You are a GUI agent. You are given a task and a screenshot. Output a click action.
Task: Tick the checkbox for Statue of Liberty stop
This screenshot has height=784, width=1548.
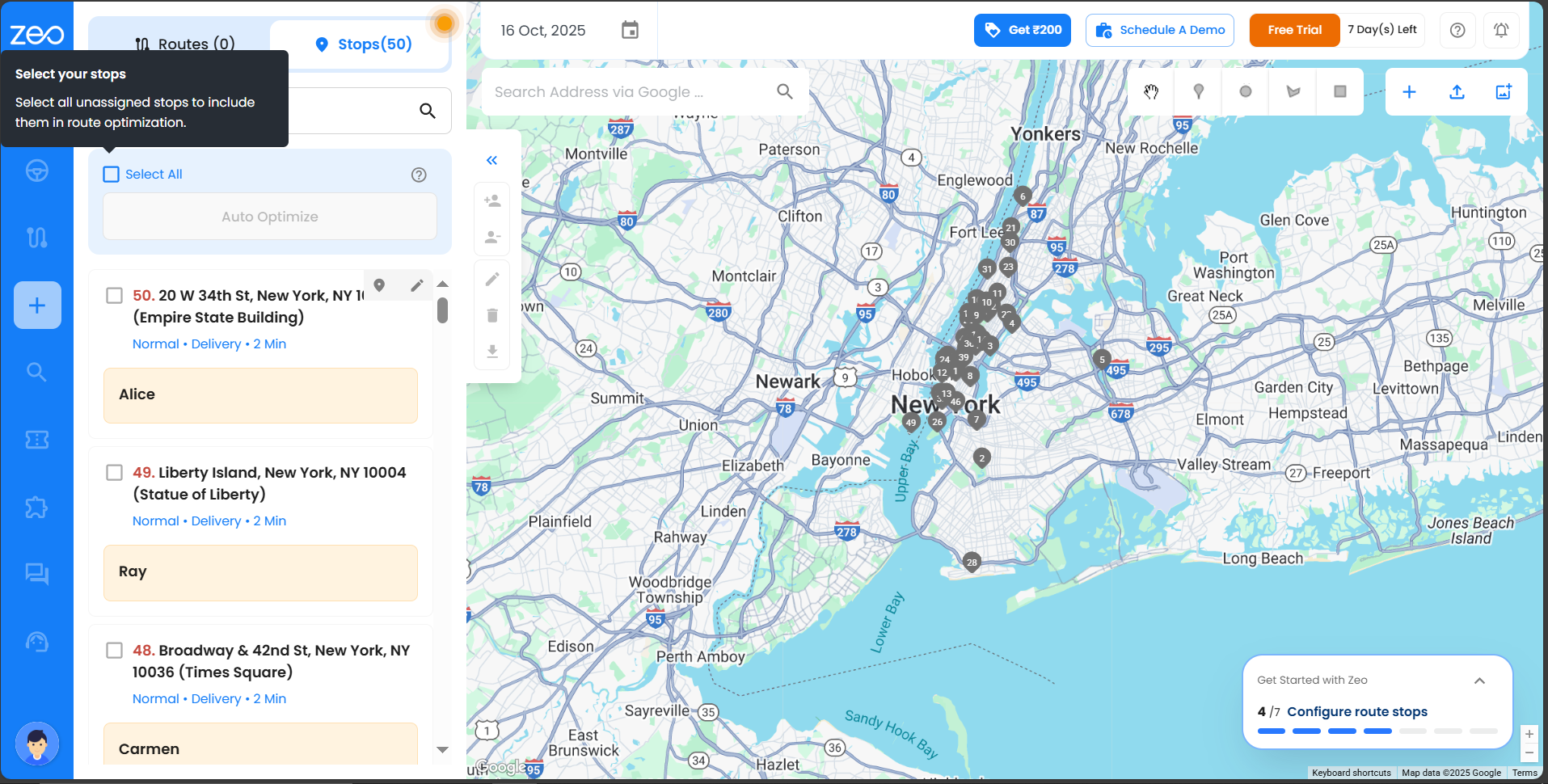pyautogui.click(x=115, y=473)
